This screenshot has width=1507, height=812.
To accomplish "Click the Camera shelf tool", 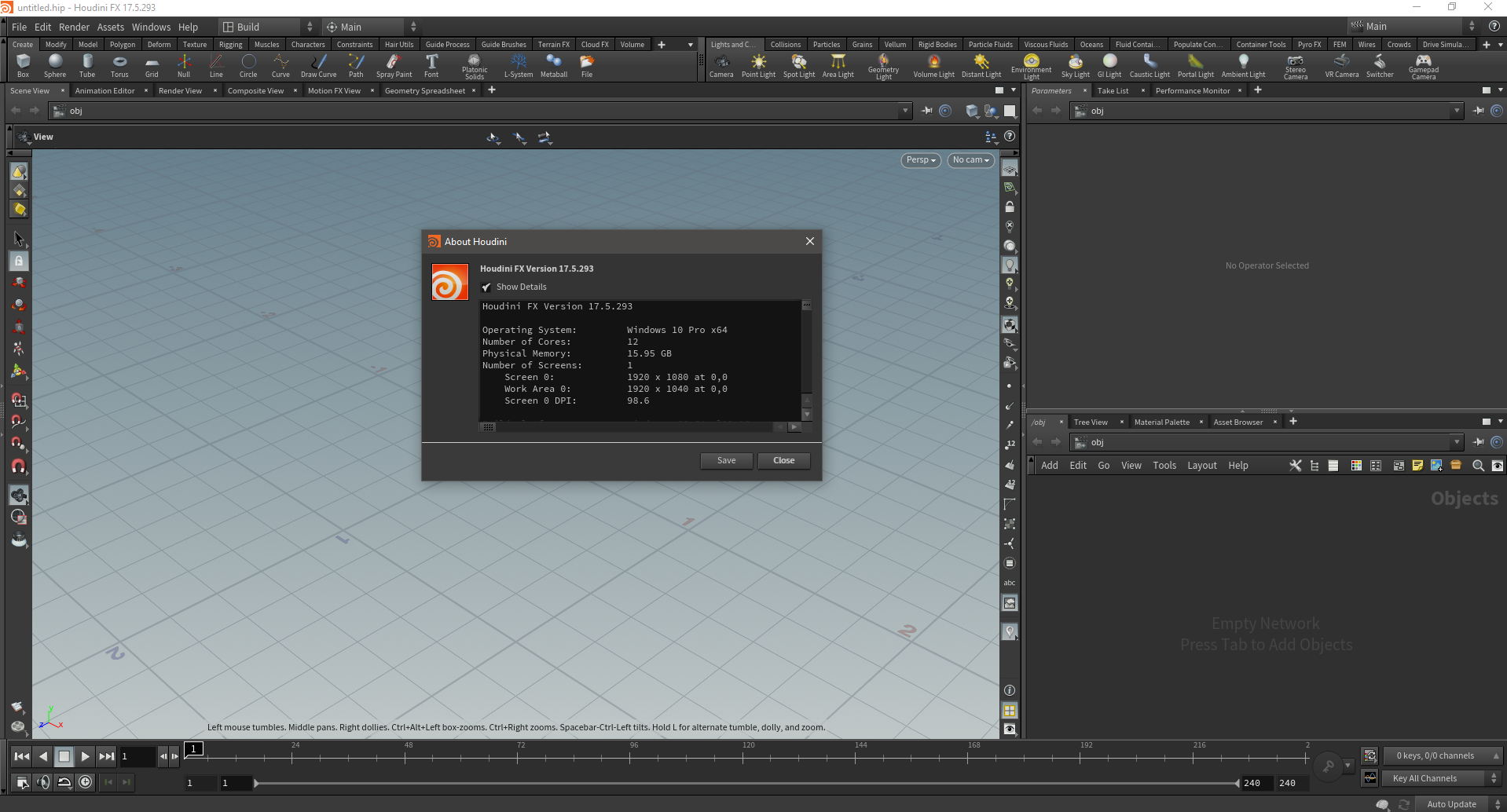I will (x=720, y=65).
